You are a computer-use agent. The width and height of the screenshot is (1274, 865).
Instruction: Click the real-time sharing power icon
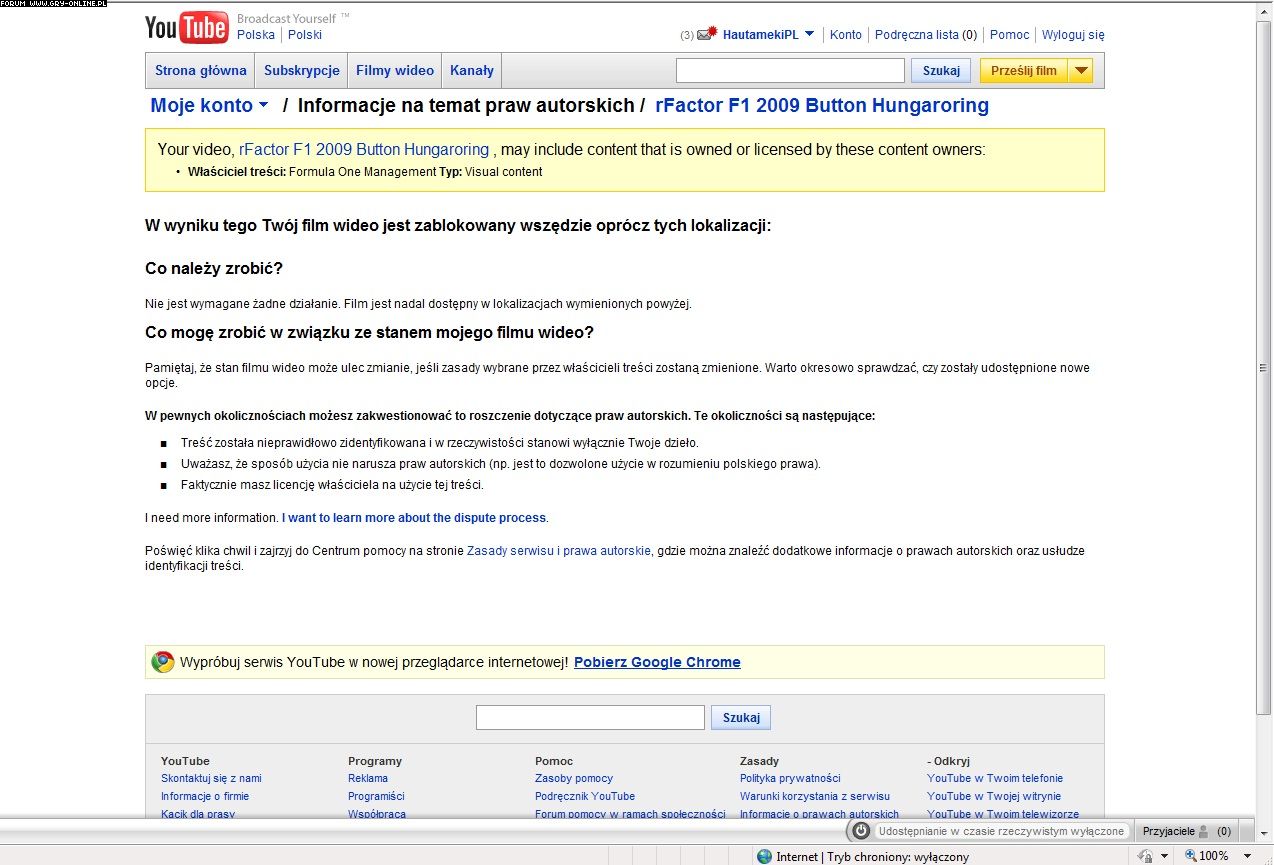[x=860, y=831]
